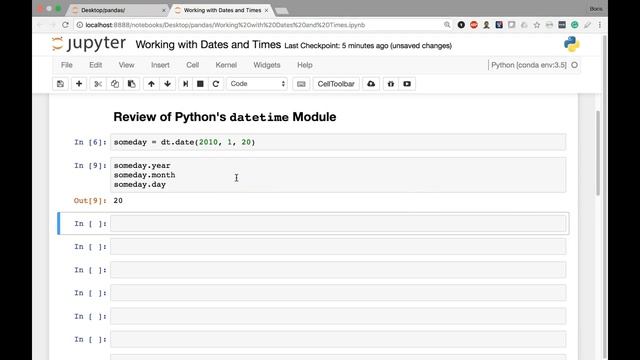Screen dimensions: 640x360
Task: Click the Python logo icon
Action: [571, 44]
